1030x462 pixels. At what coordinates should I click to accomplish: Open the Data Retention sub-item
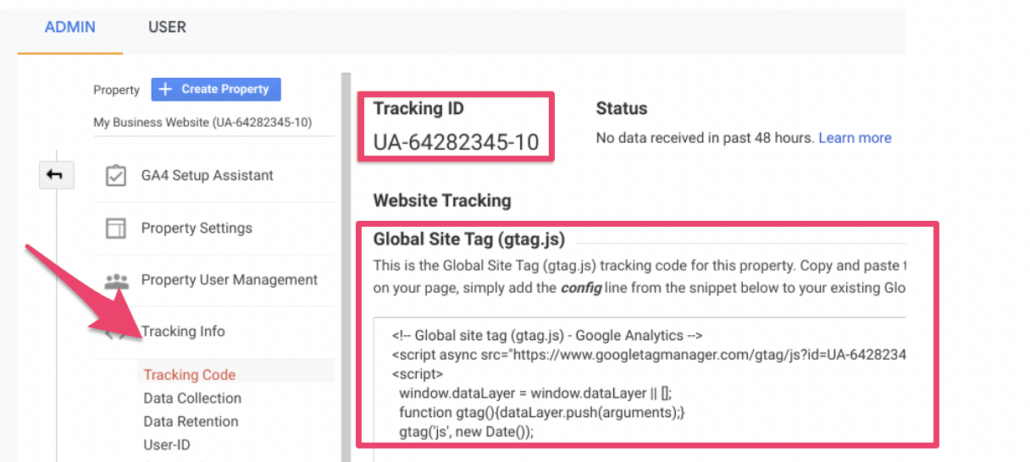tap(191, 421)
